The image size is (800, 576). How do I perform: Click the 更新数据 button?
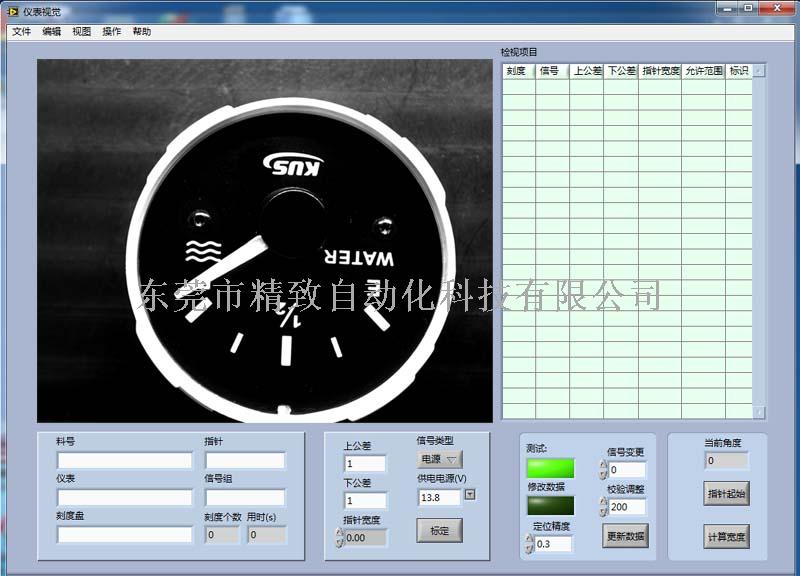point(626,536)
